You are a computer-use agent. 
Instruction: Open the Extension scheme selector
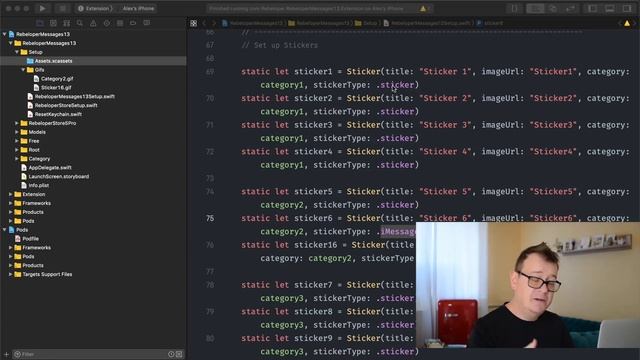[x=94, y=8]
